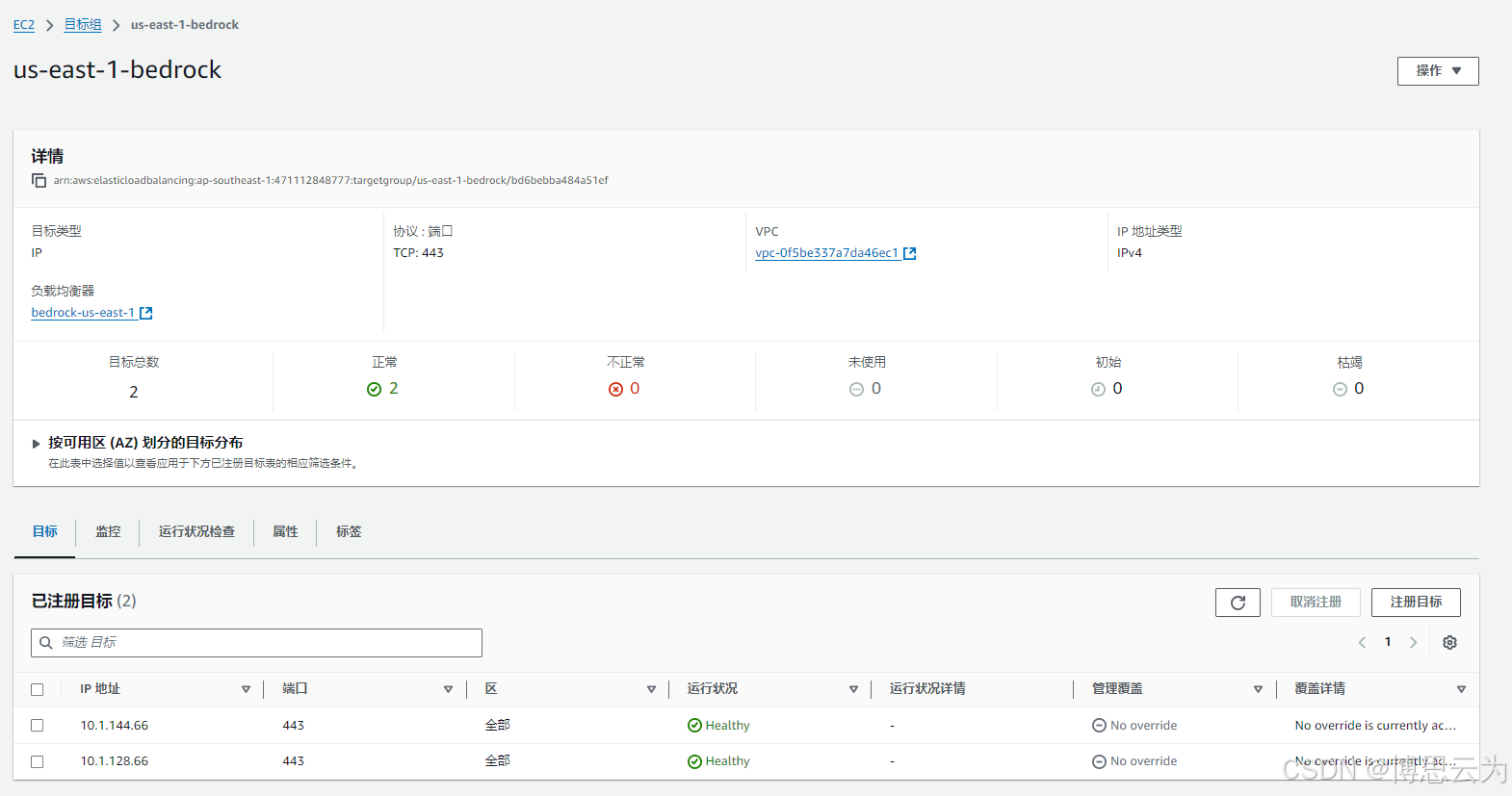Open external link icon beside bedrock-us-east-1
This screenshot has width=1512, height=796.
[146, 313]
